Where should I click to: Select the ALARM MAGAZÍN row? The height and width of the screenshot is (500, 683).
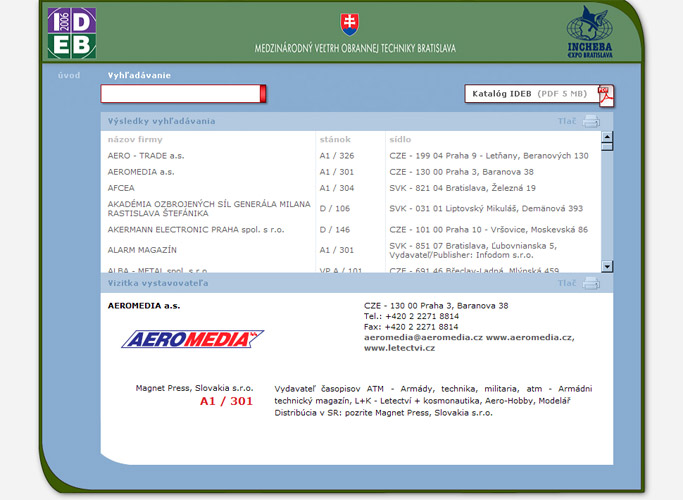[x=351, y=250]
